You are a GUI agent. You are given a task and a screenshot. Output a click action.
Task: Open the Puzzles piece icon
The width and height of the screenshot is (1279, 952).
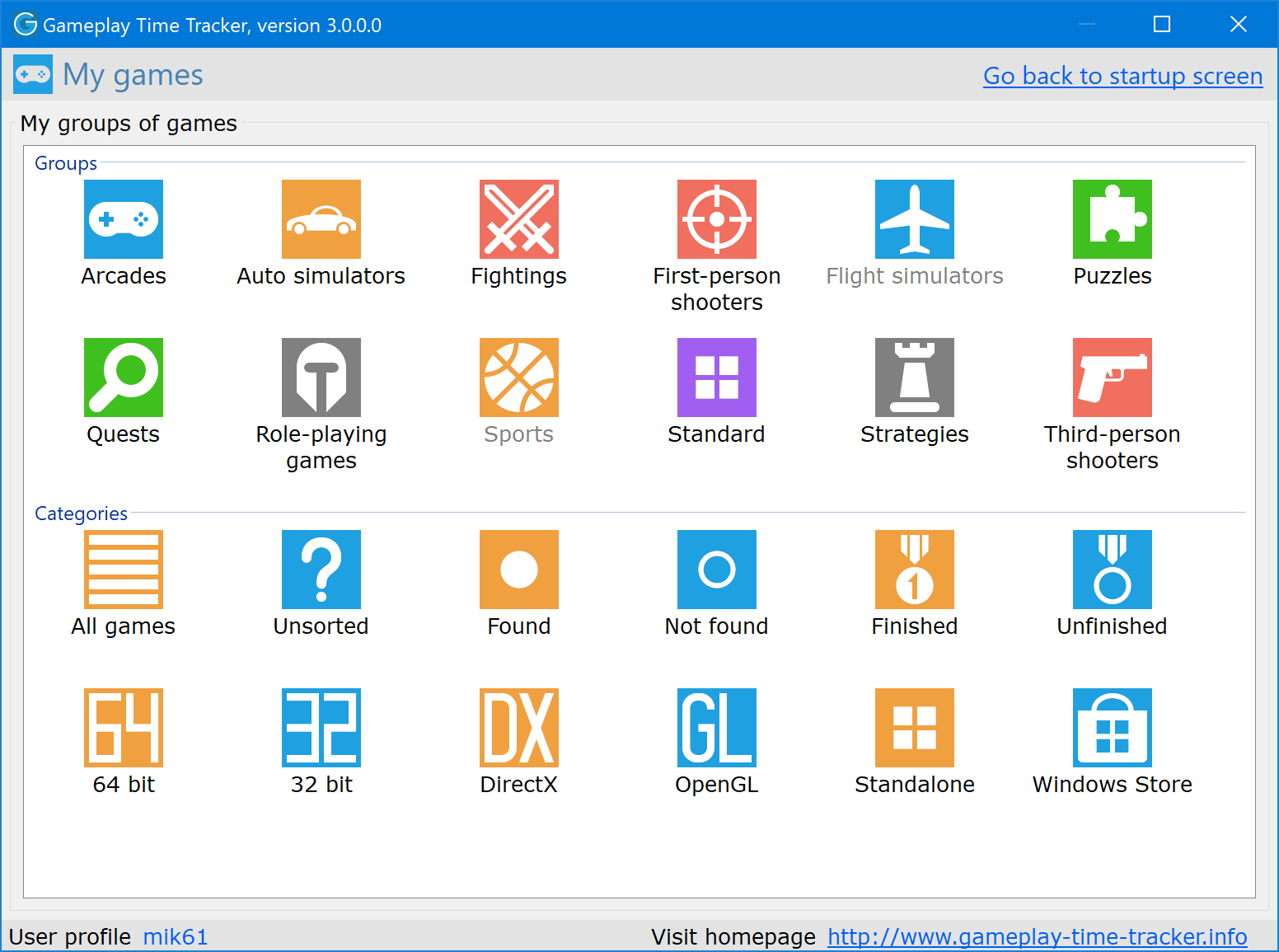(1113, 219)
